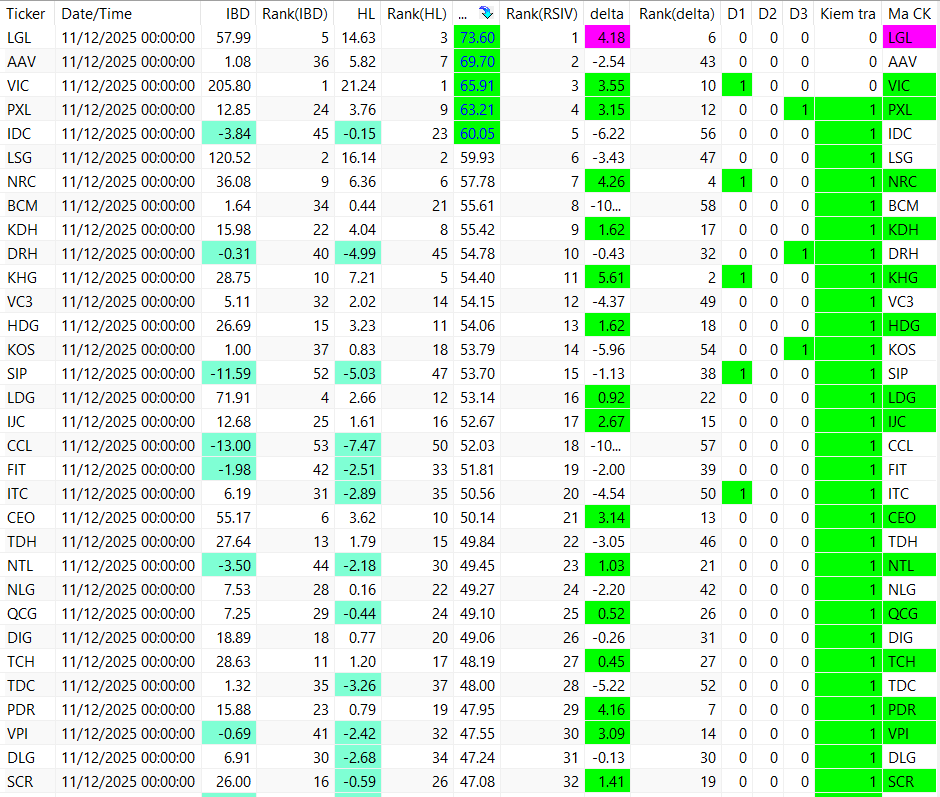Click the green D3 cell in the KOS row
940x797 pixels.
pyautogui.click(x=799, y=350)
